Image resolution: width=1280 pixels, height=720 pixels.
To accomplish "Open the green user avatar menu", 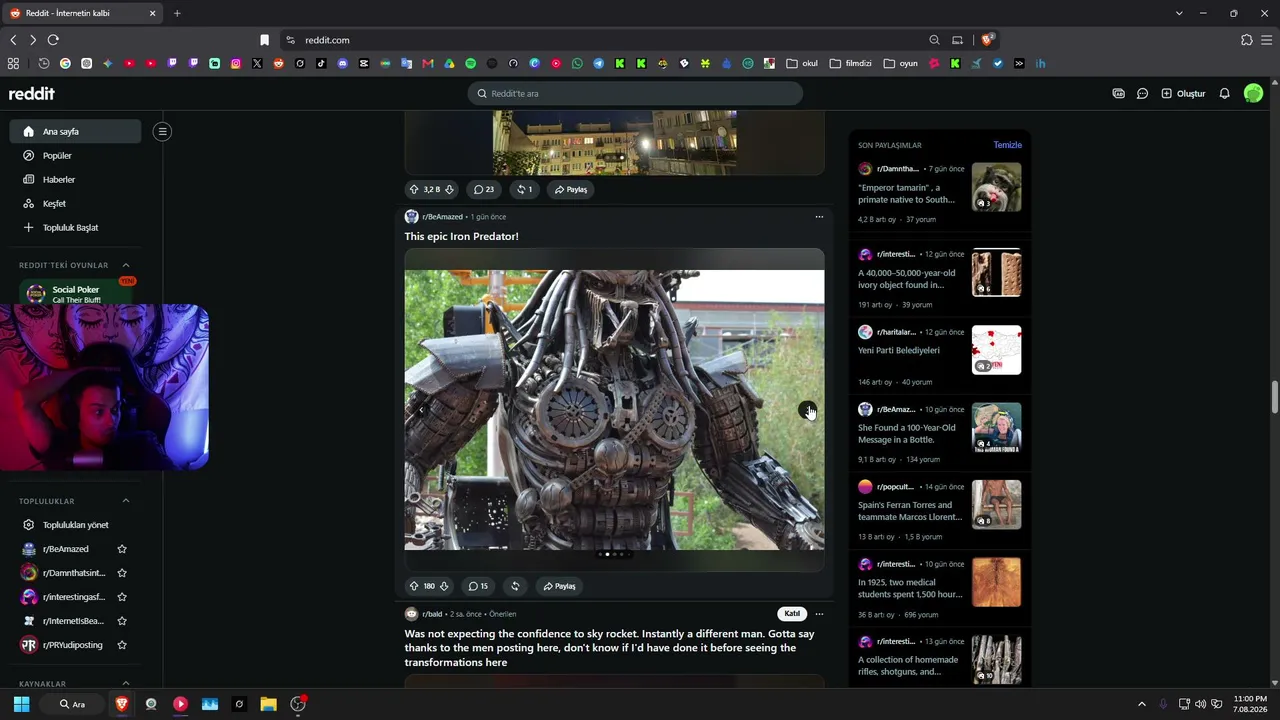I will [x=1253, y=94].
